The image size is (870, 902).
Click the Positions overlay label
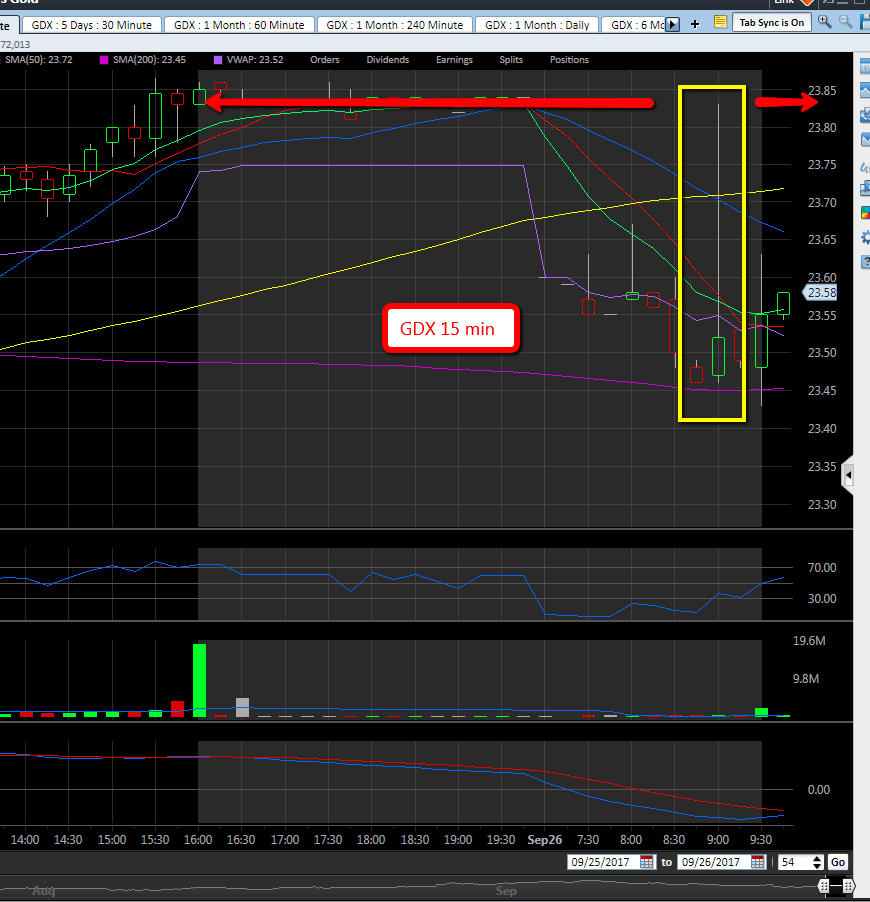click(569, 60)
